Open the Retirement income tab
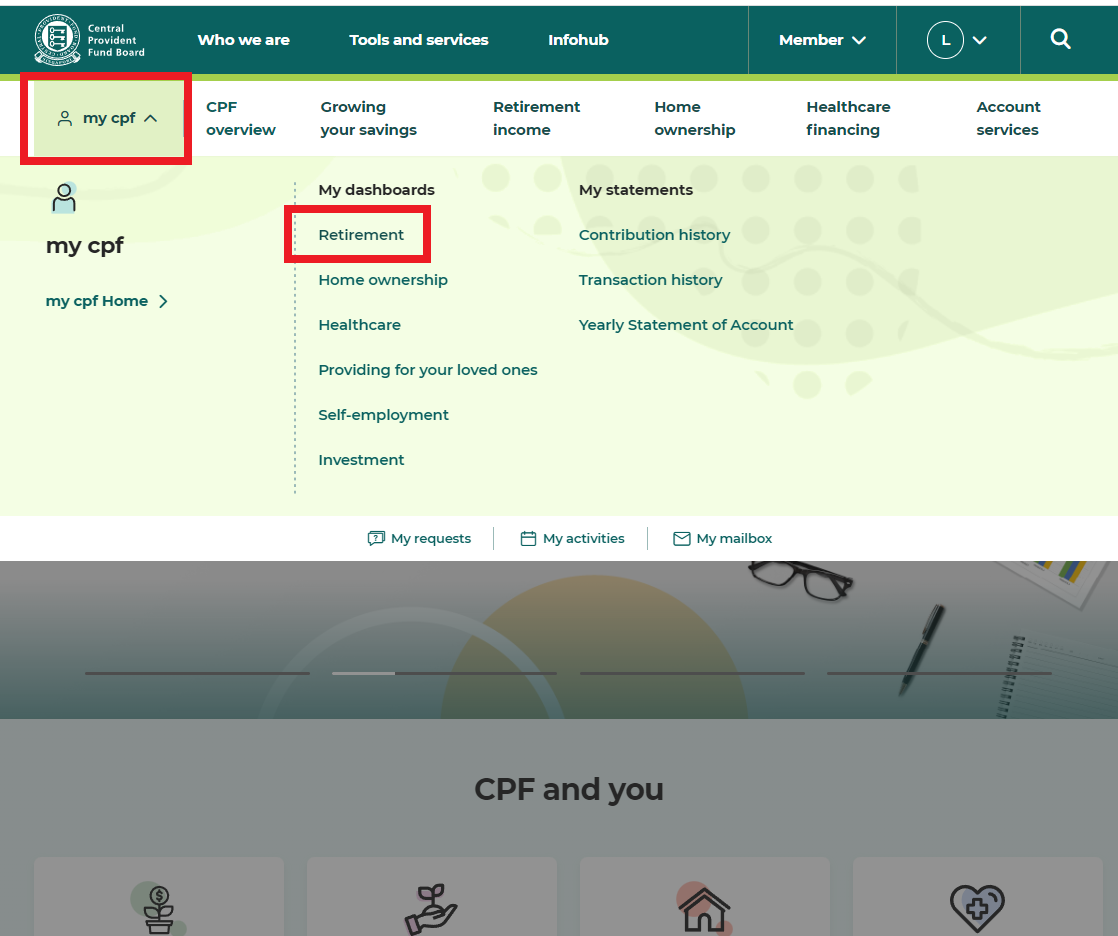Viewport: 1118px width, 936px height. click(536, 118)
